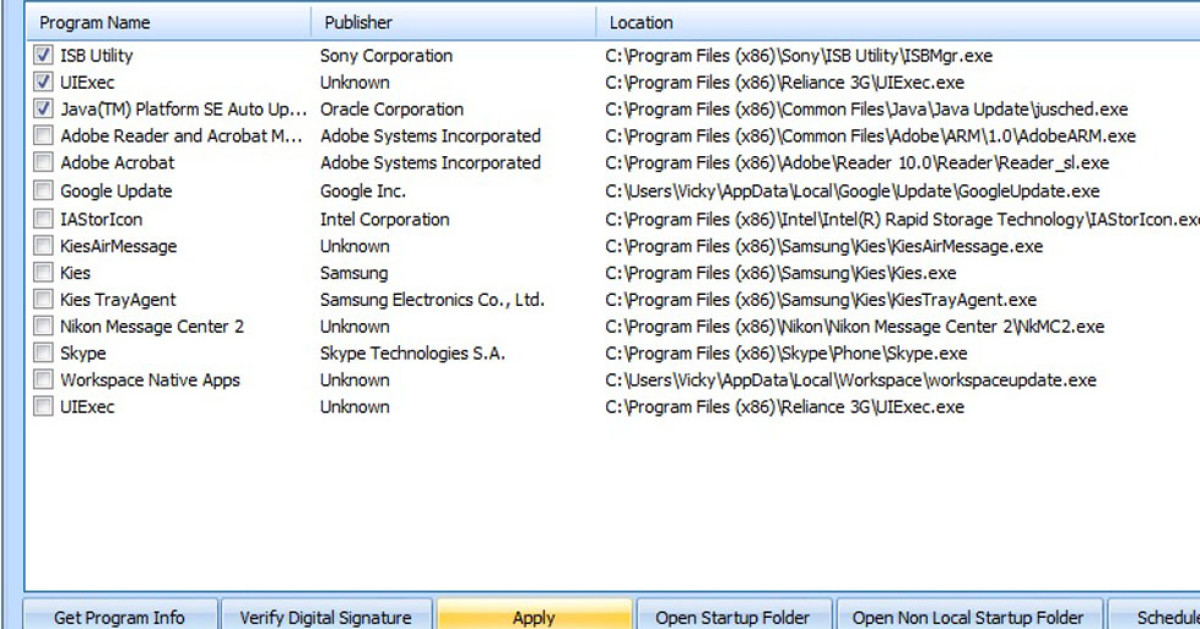Image resolution: width=1200 pixels, height=629 pixels.
Task: Enable the KiesAirMessage checkbox
Action: [43, 246]
